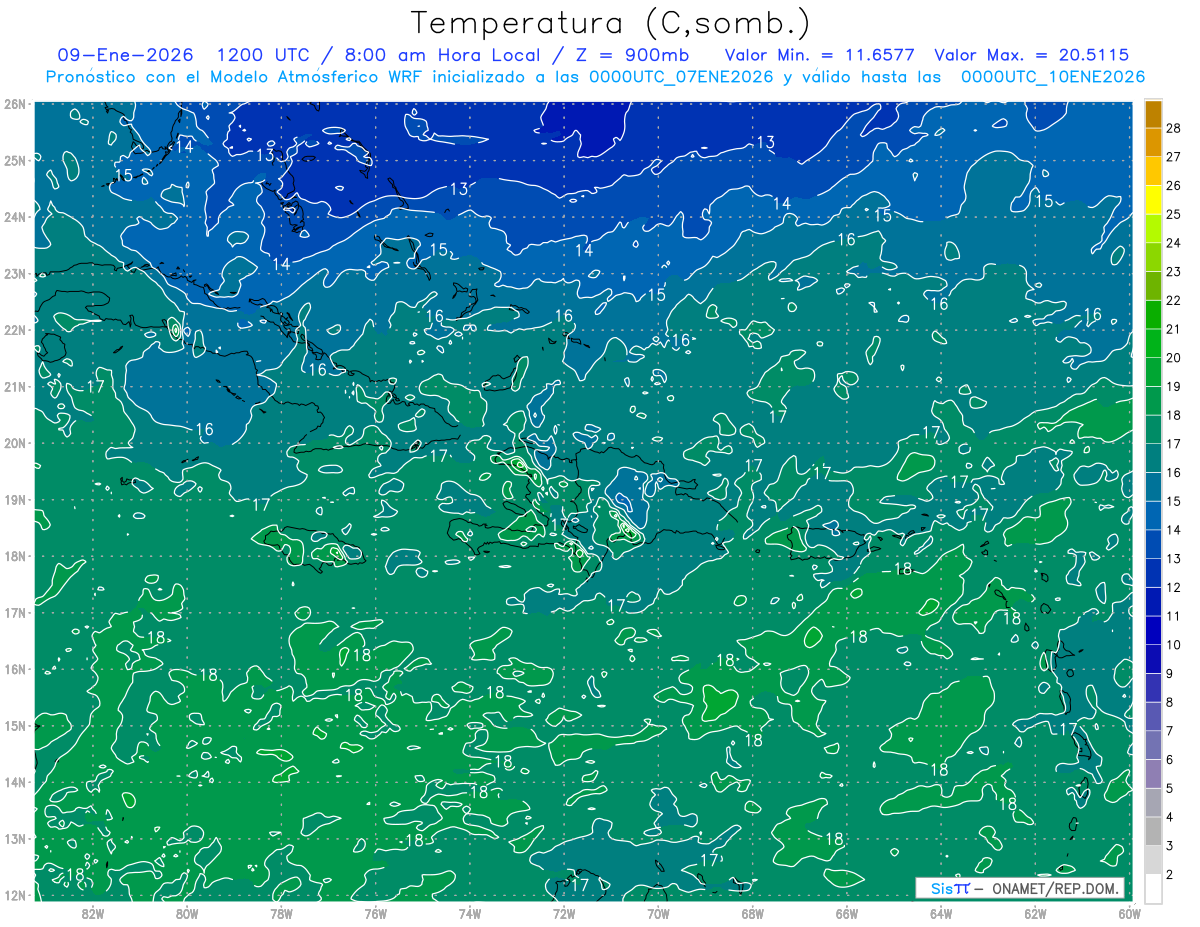The image size is (1200, 927).
Task: Click the color bar value '11'
Action: (1174, 616)
